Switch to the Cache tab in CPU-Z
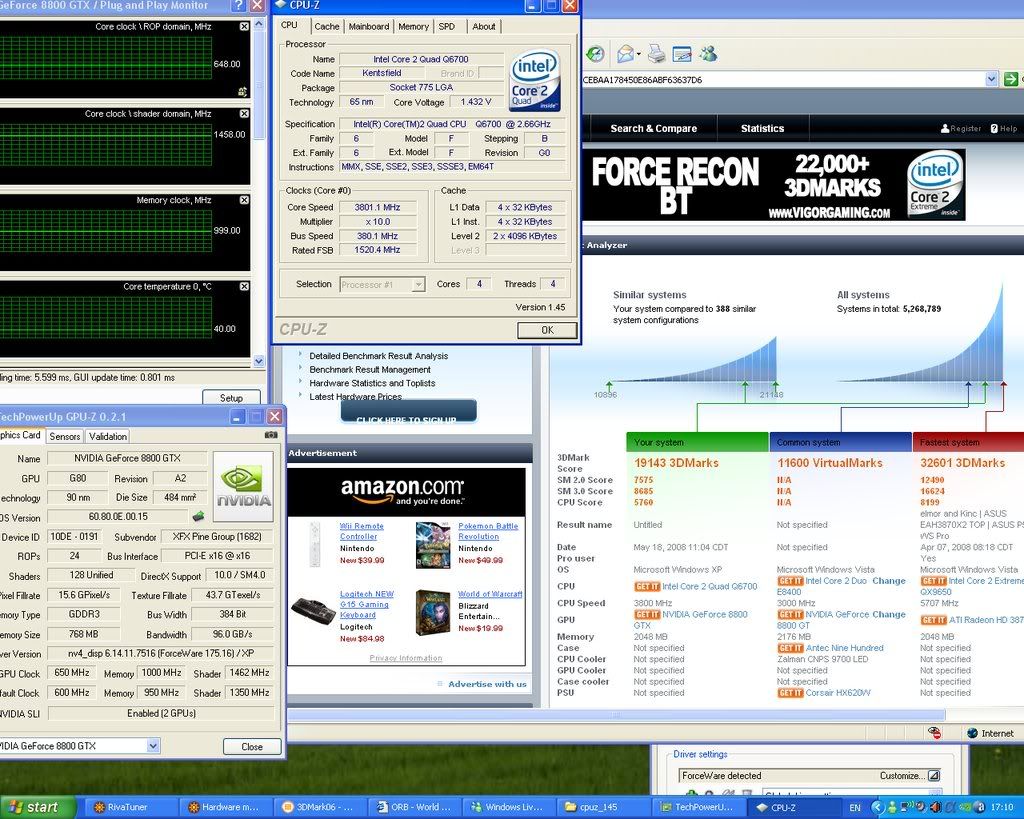Image resolution: width=1024 pixels, height=819 pixels. point(327,27)
